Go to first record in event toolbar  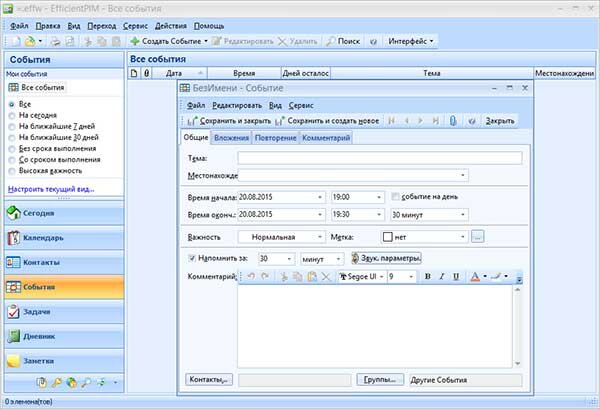(391, 121)
